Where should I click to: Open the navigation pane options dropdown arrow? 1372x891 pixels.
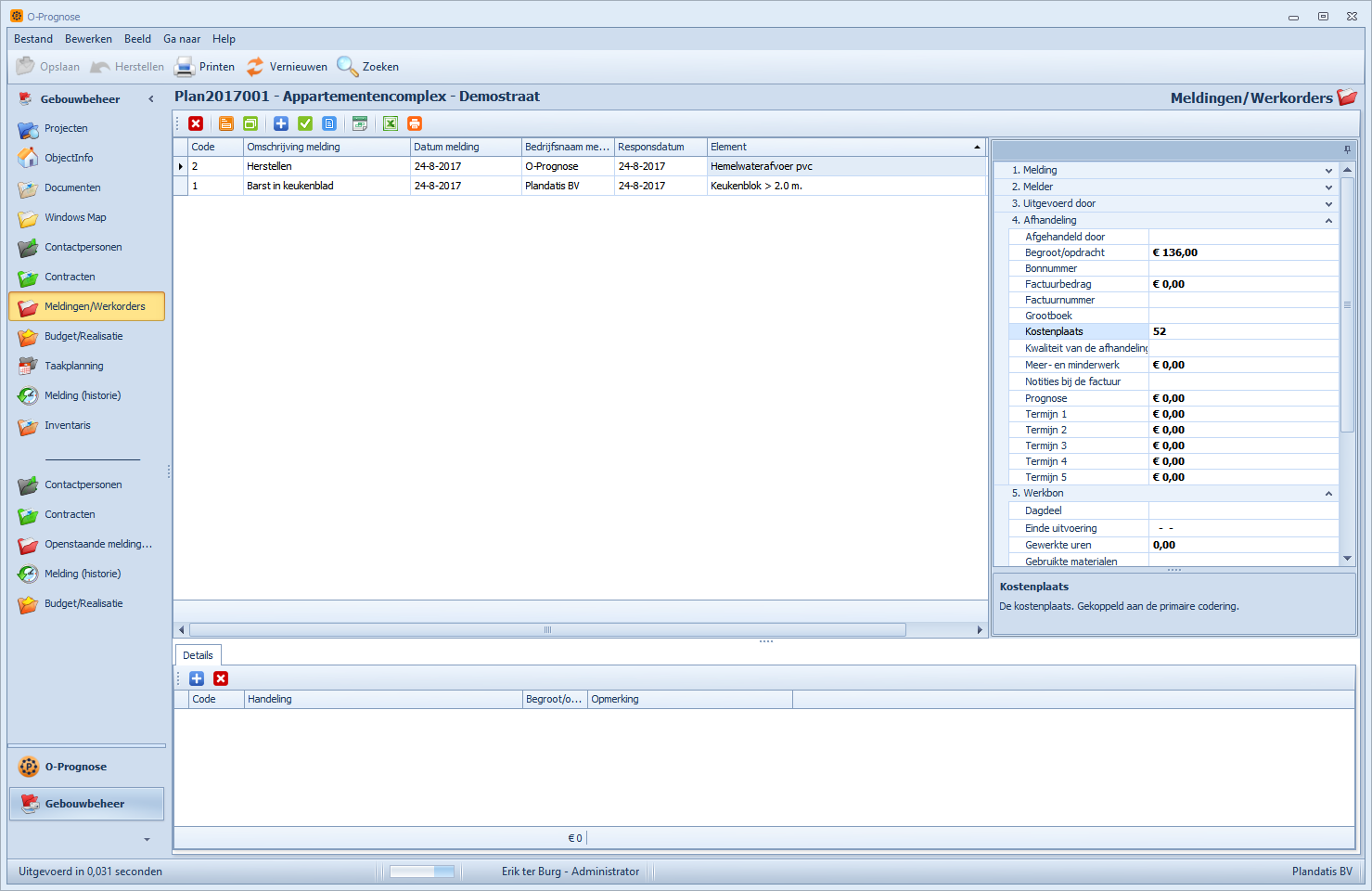click(147, 840)
